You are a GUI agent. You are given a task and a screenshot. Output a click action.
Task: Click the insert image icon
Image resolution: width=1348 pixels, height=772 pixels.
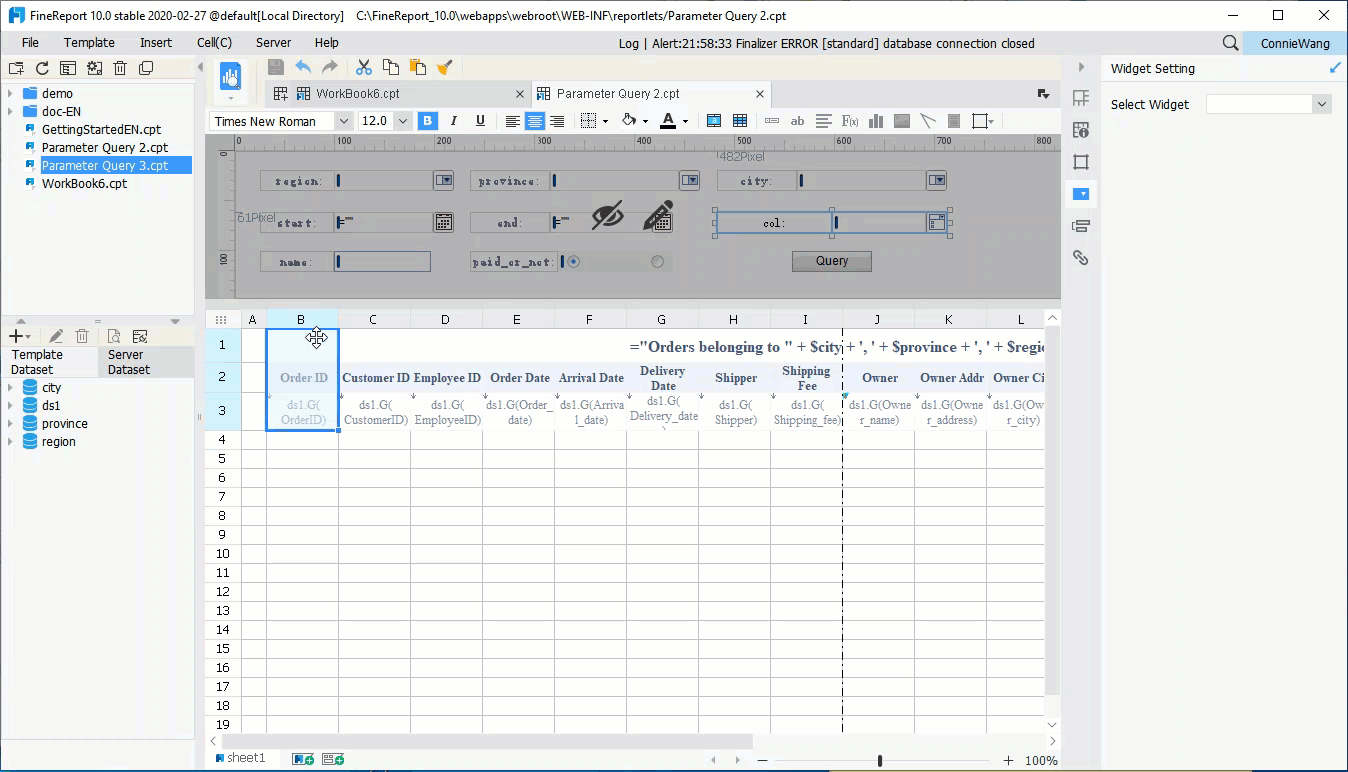point(902,121)
